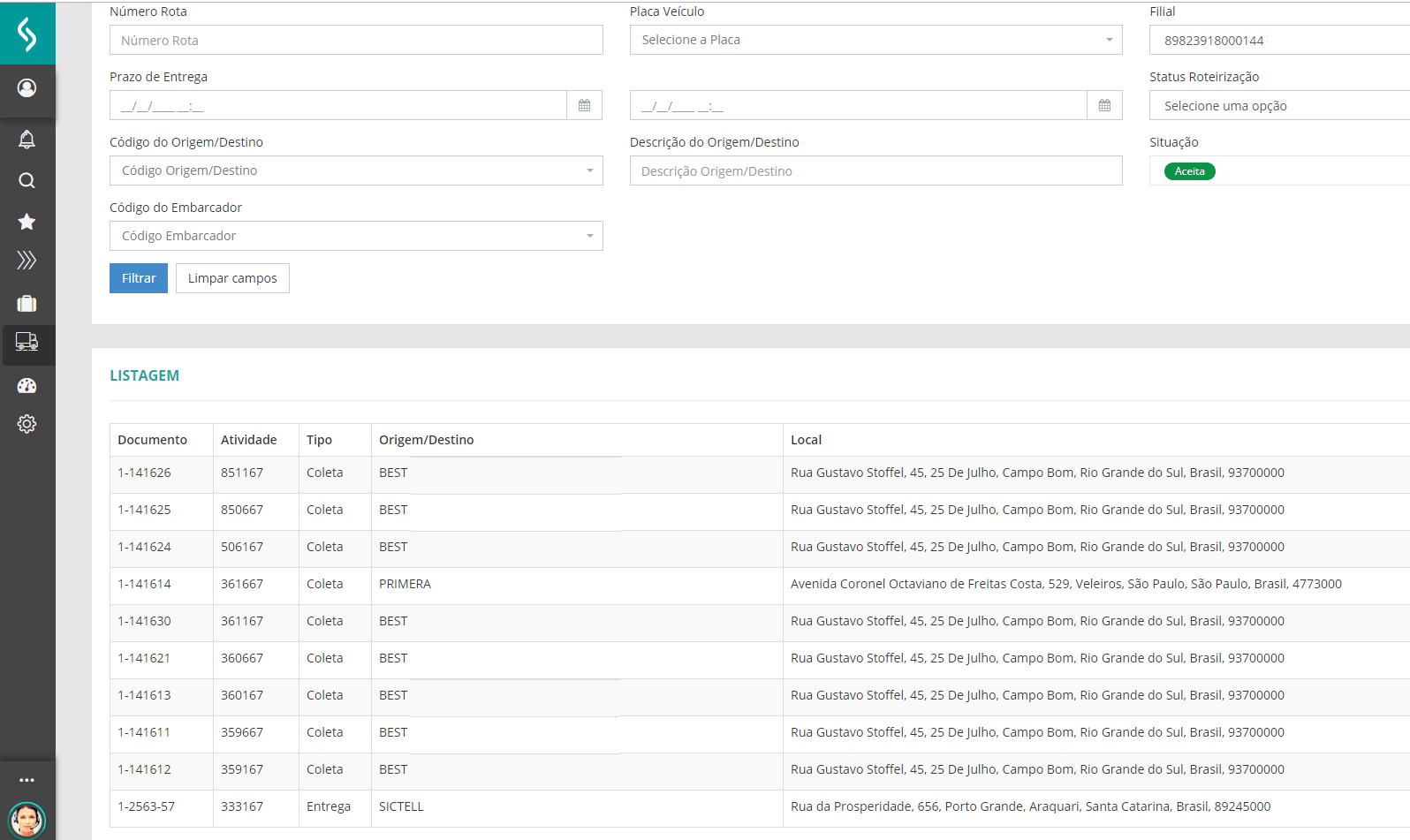Open second Prazo de Entrega calendar picker
This screenshot has width=1410, height=840.
click(x=1104, y=106)
